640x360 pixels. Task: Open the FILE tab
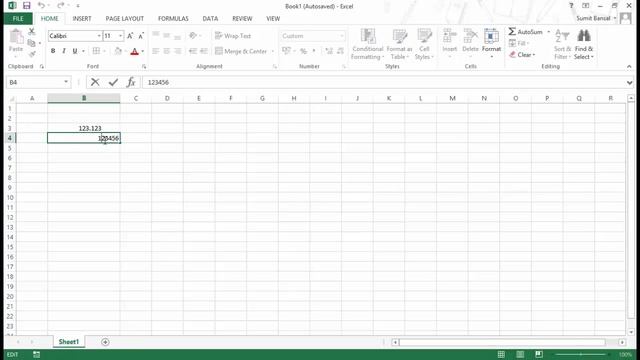18,19
